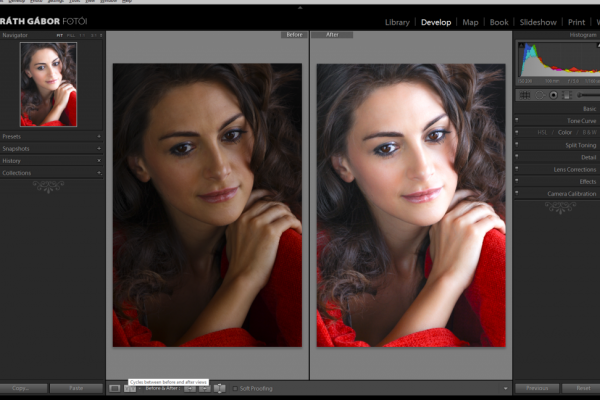Select the Graduated Filter tool
This screenshot has height=400, width=600.
coord(567,95)
